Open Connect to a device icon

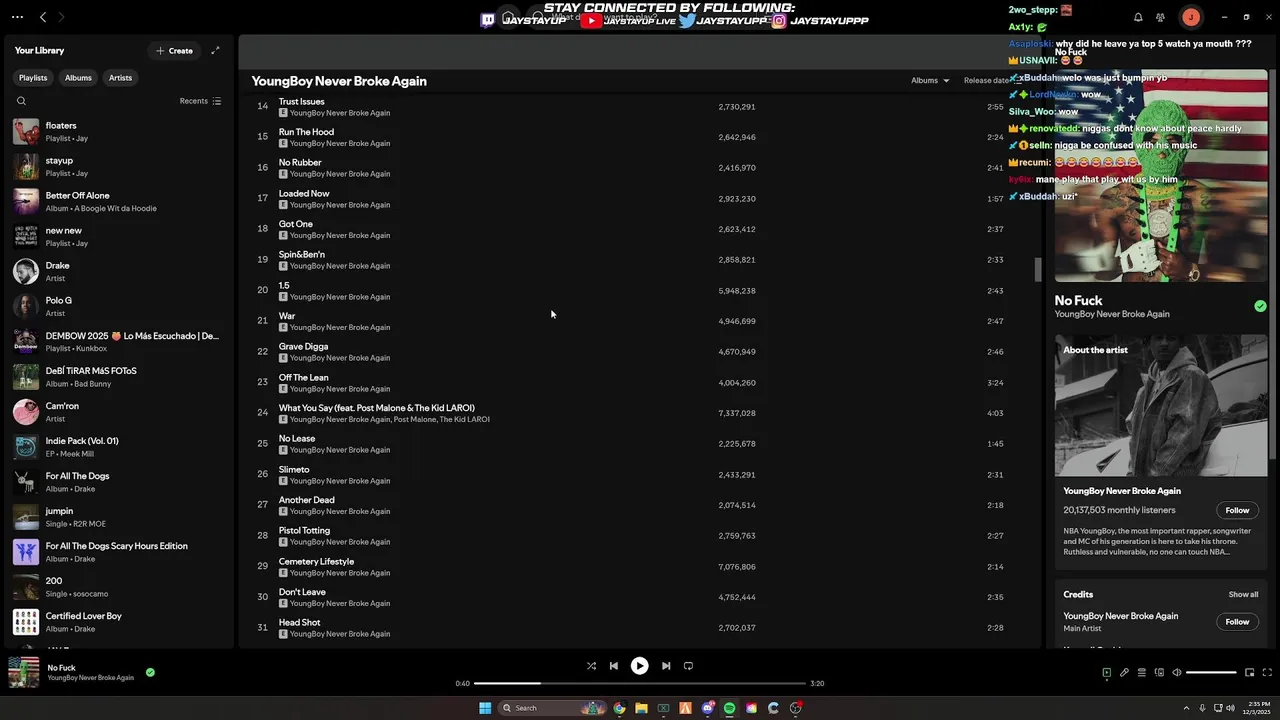click(x=1159, y=673)
